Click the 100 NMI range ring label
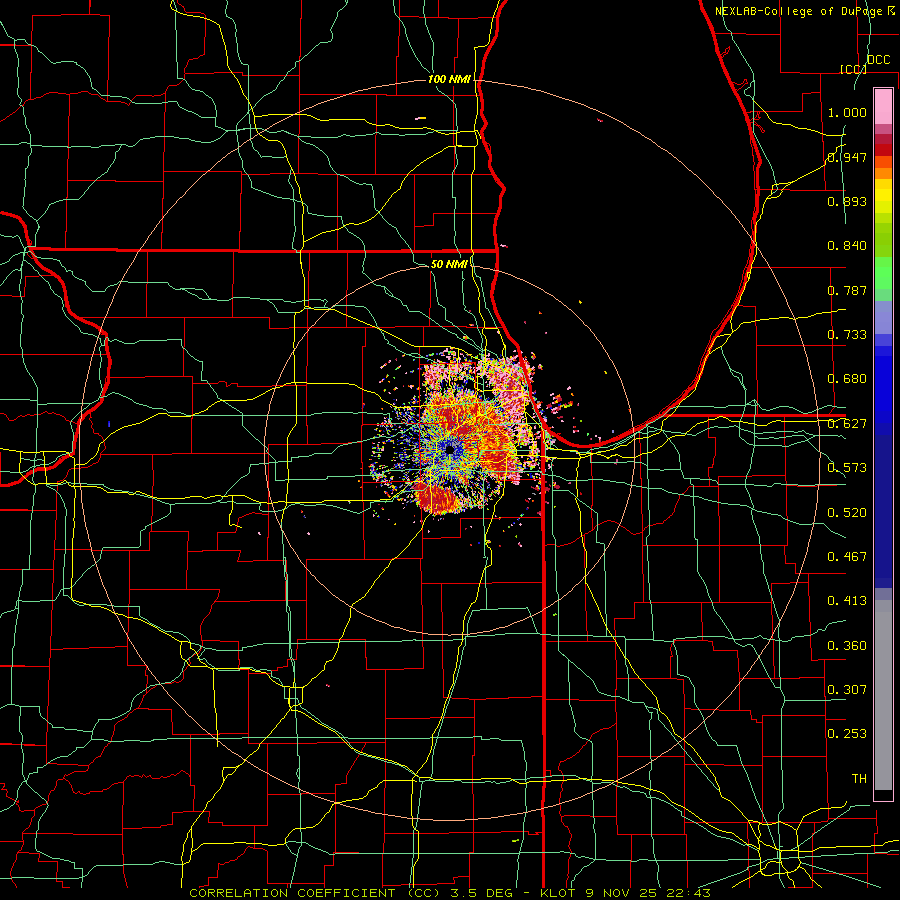Image resolution: width=900 pixels, height=900 pixels. point(449,79)
